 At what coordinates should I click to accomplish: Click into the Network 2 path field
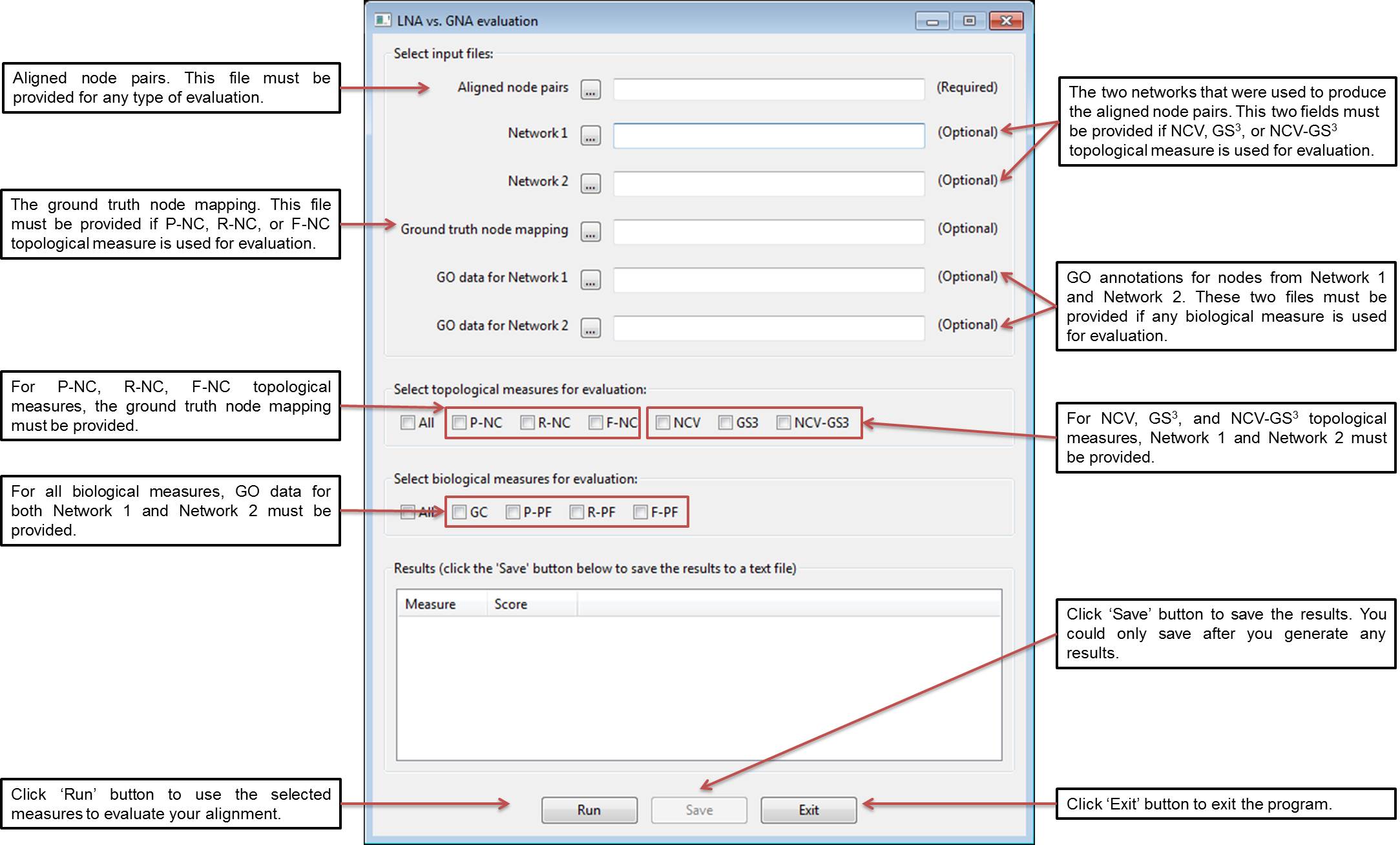768,183
